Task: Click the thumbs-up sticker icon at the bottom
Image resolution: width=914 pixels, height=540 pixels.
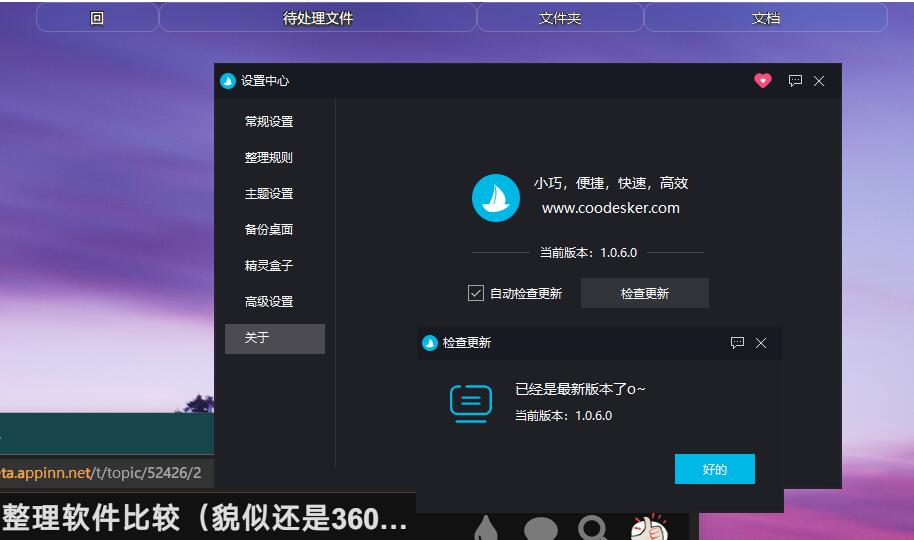Action: (649, 527)
